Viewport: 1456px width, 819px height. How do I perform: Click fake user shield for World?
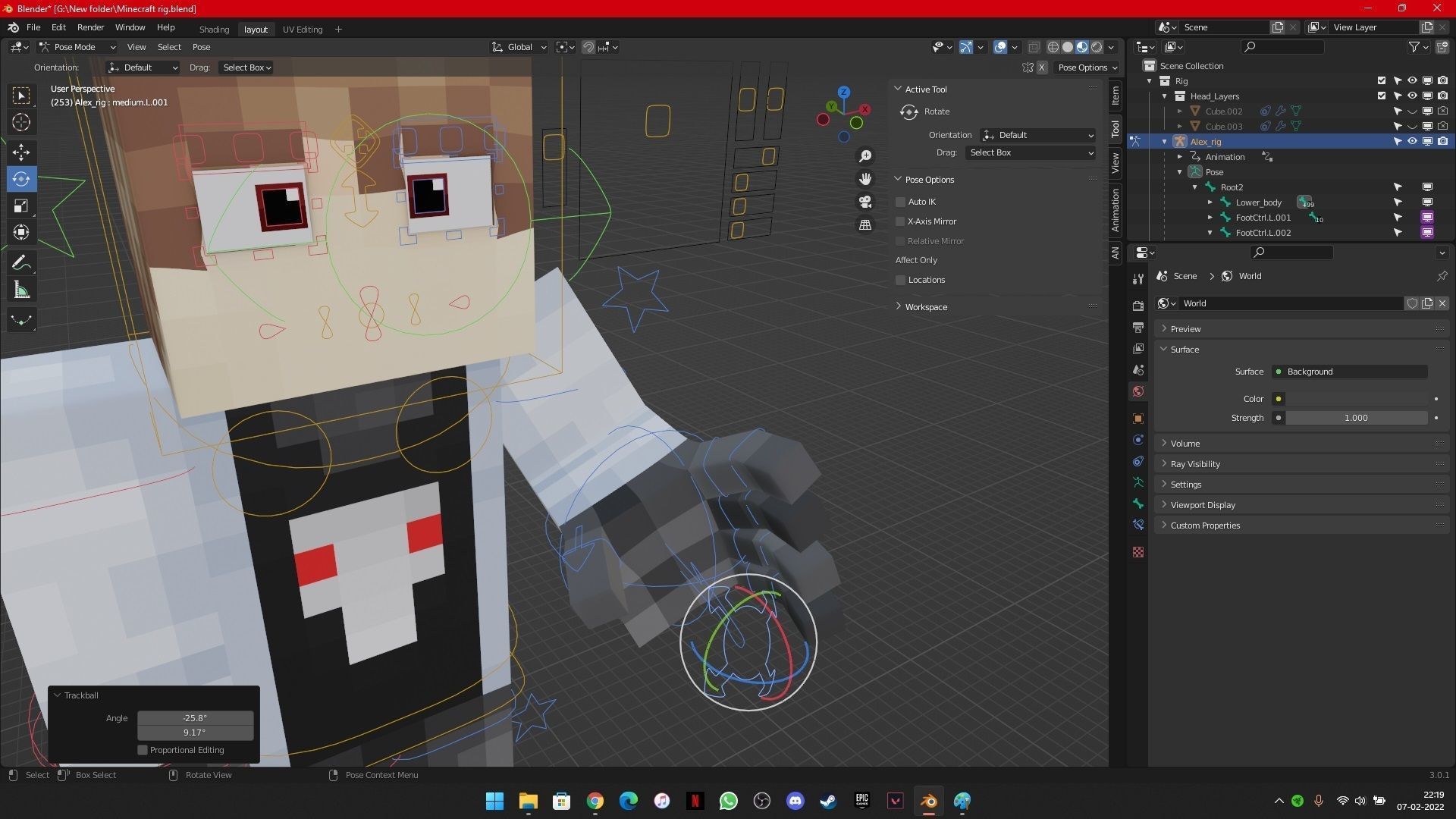click(1412, 303)
